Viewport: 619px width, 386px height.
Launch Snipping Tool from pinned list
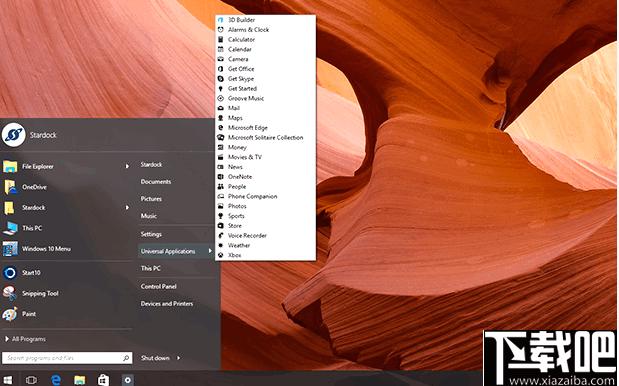coord(40,293)
